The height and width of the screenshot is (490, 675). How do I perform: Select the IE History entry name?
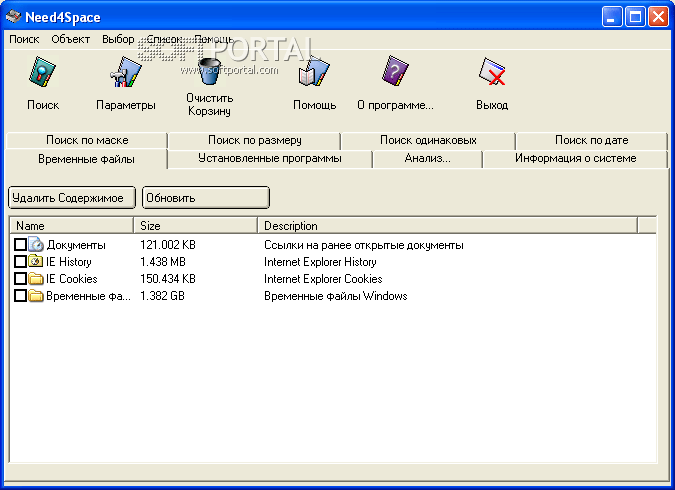point(69,262)
